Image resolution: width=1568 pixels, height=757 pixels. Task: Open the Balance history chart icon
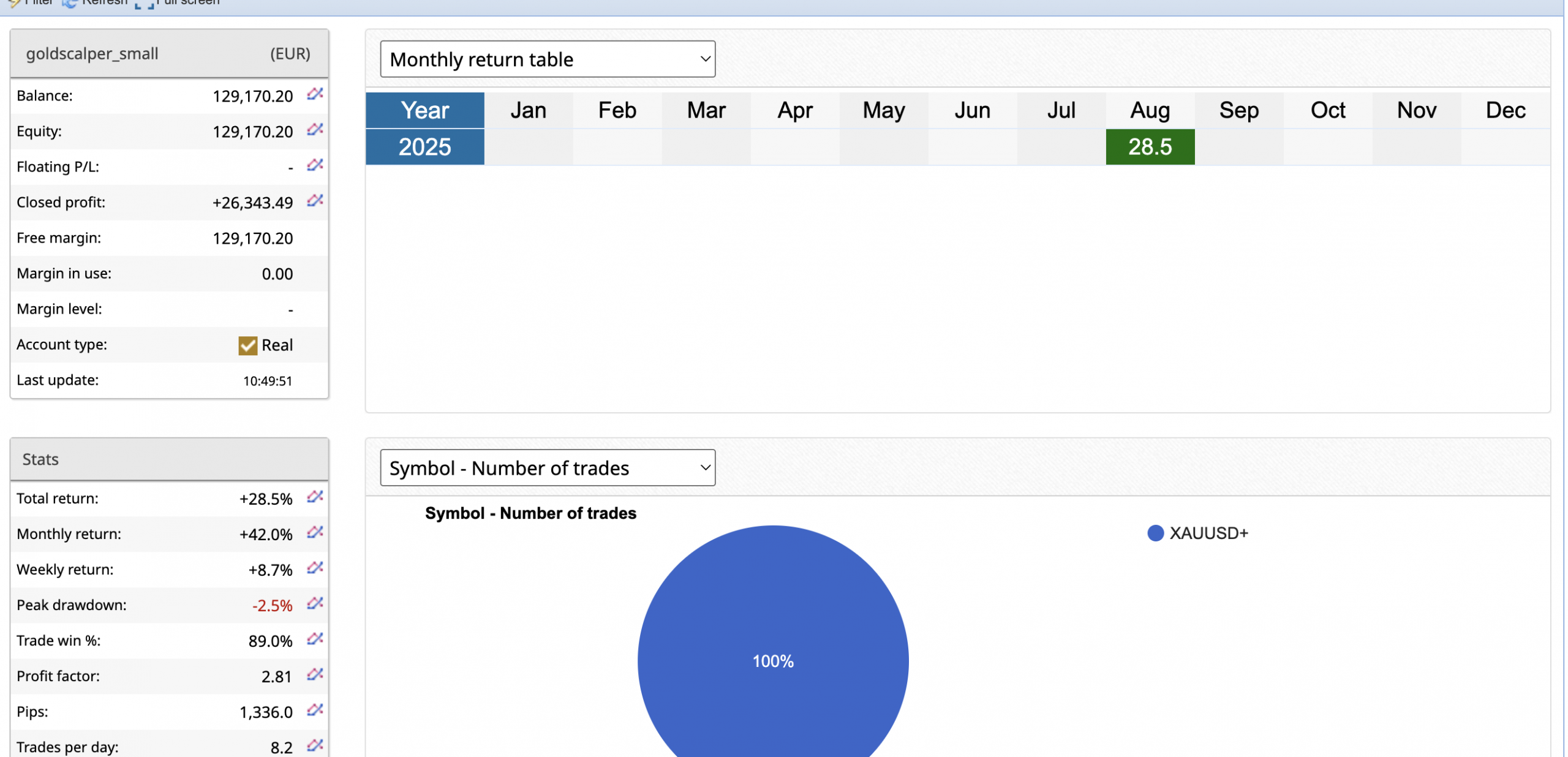(315, 94)
